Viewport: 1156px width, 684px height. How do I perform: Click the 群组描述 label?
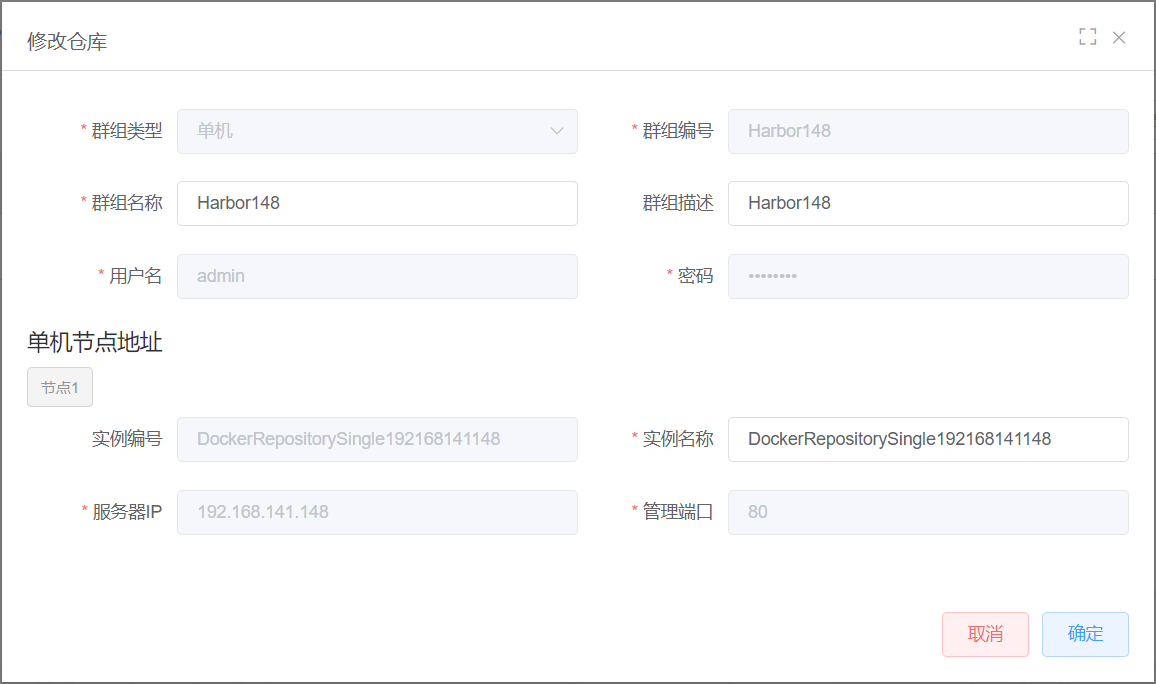click(678, 203)
